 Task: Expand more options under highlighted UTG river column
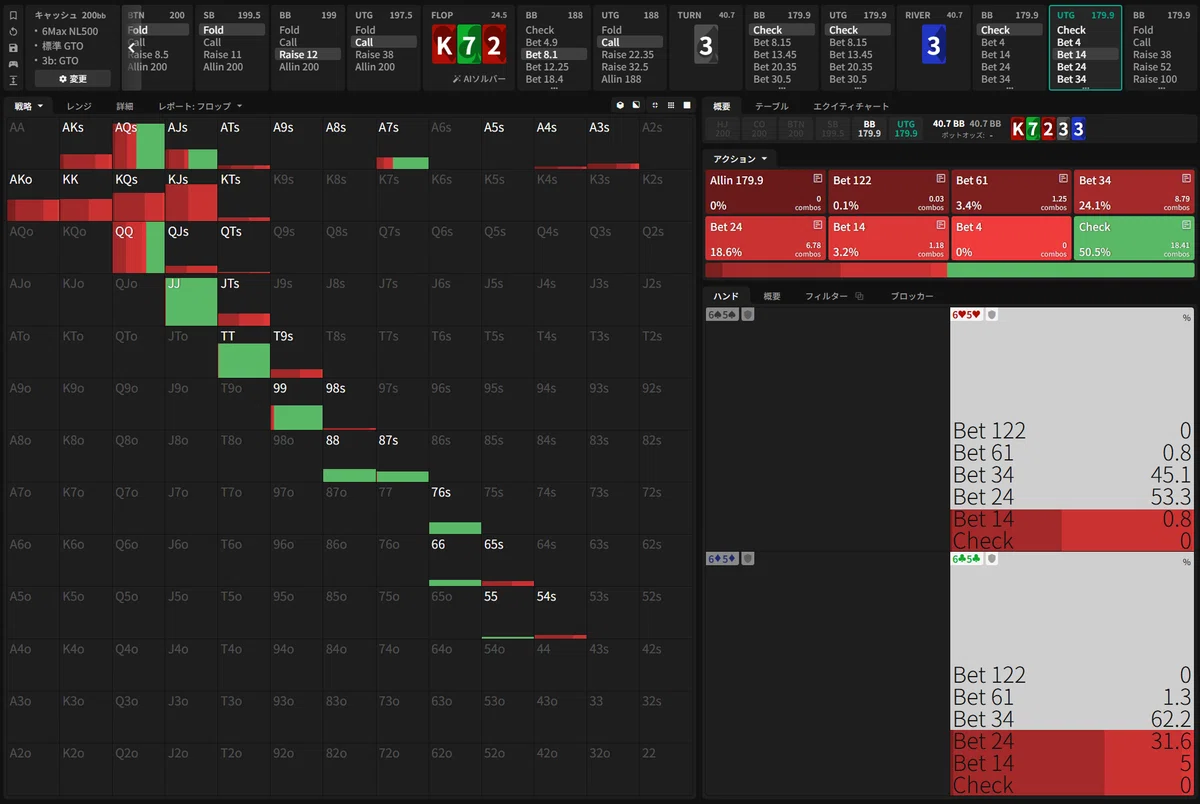click(x=1086, y=88)
